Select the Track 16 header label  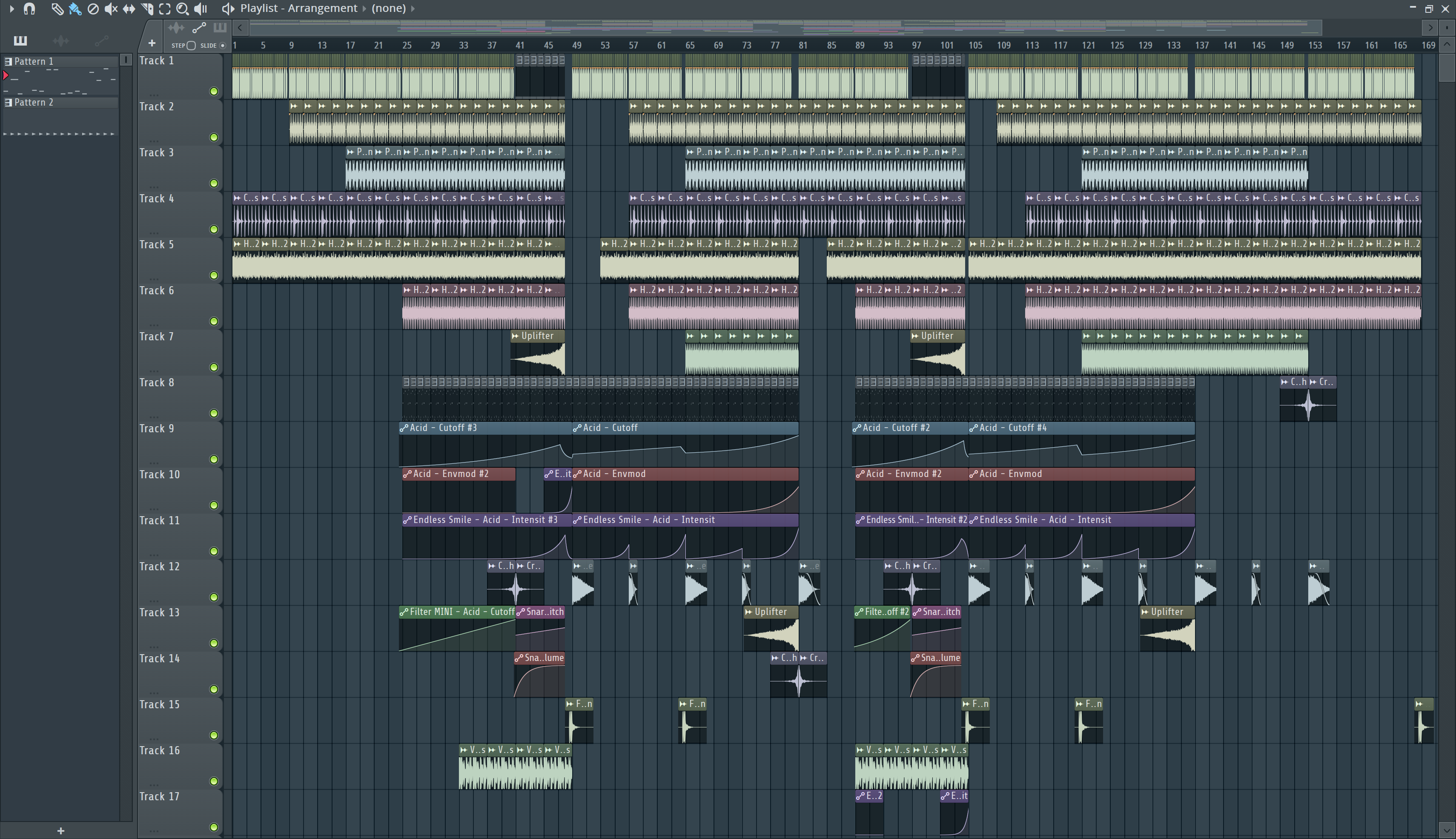coord(160,751)
